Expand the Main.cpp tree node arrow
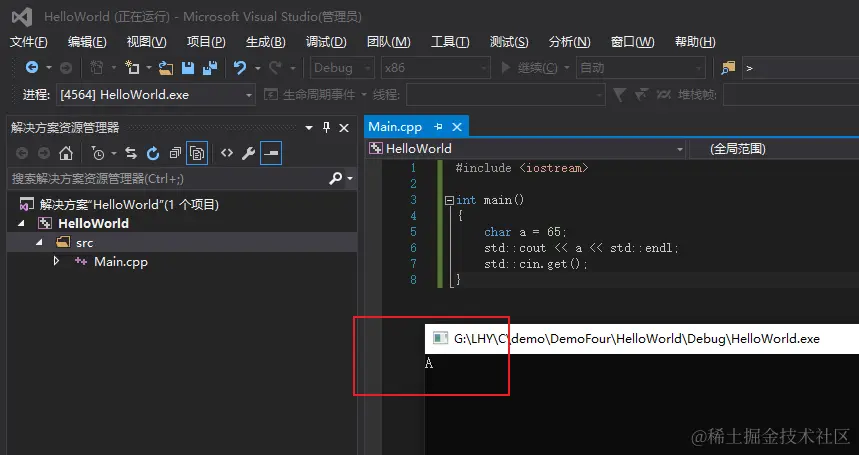This screenshot has width=859, height=455. point(56,261)
